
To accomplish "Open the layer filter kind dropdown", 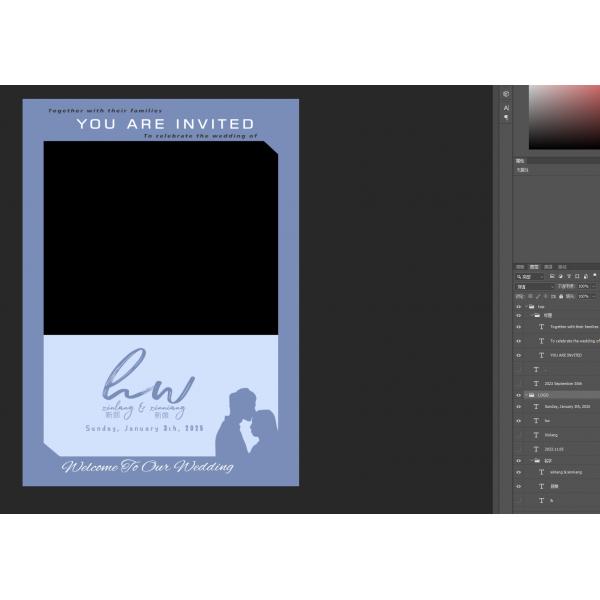I will [530, 276].
